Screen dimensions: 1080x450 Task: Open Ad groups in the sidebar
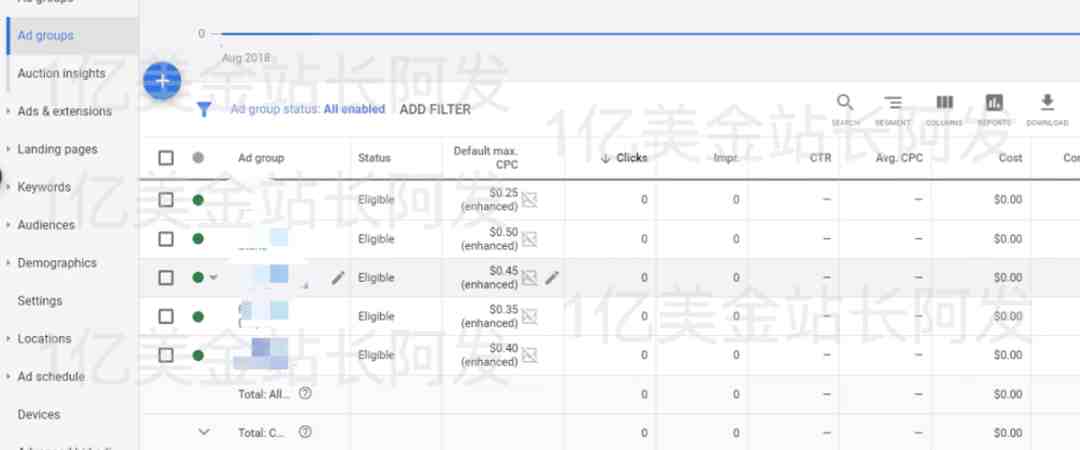(45, 35)
